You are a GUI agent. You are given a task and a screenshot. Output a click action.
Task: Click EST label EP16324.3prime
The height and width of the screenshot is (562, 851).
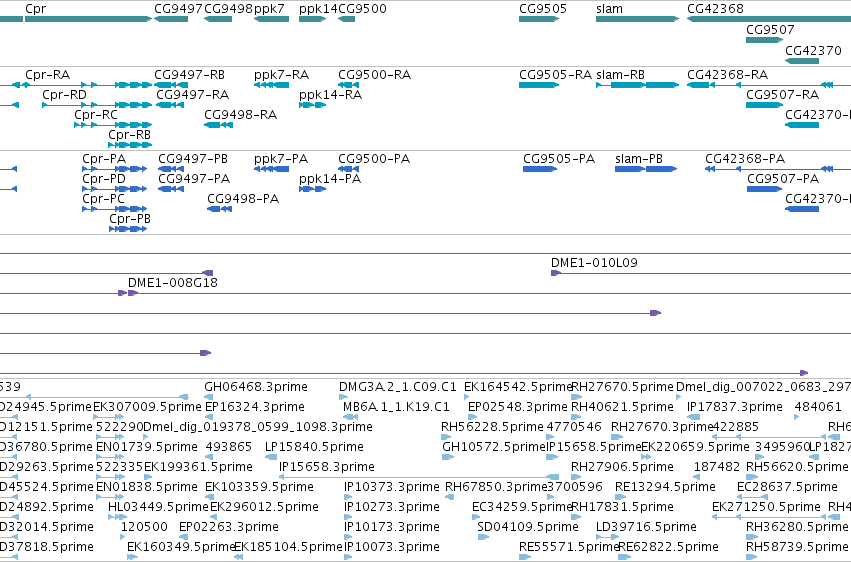click(x=255, y=407)
